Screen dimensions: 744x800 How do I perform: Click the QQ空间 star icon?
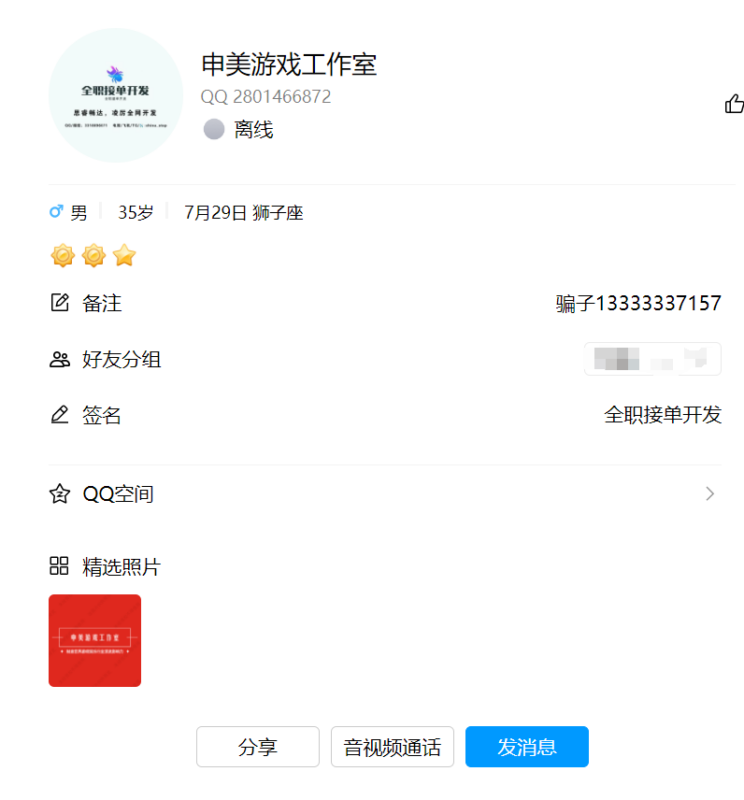[x=60, y=494]
